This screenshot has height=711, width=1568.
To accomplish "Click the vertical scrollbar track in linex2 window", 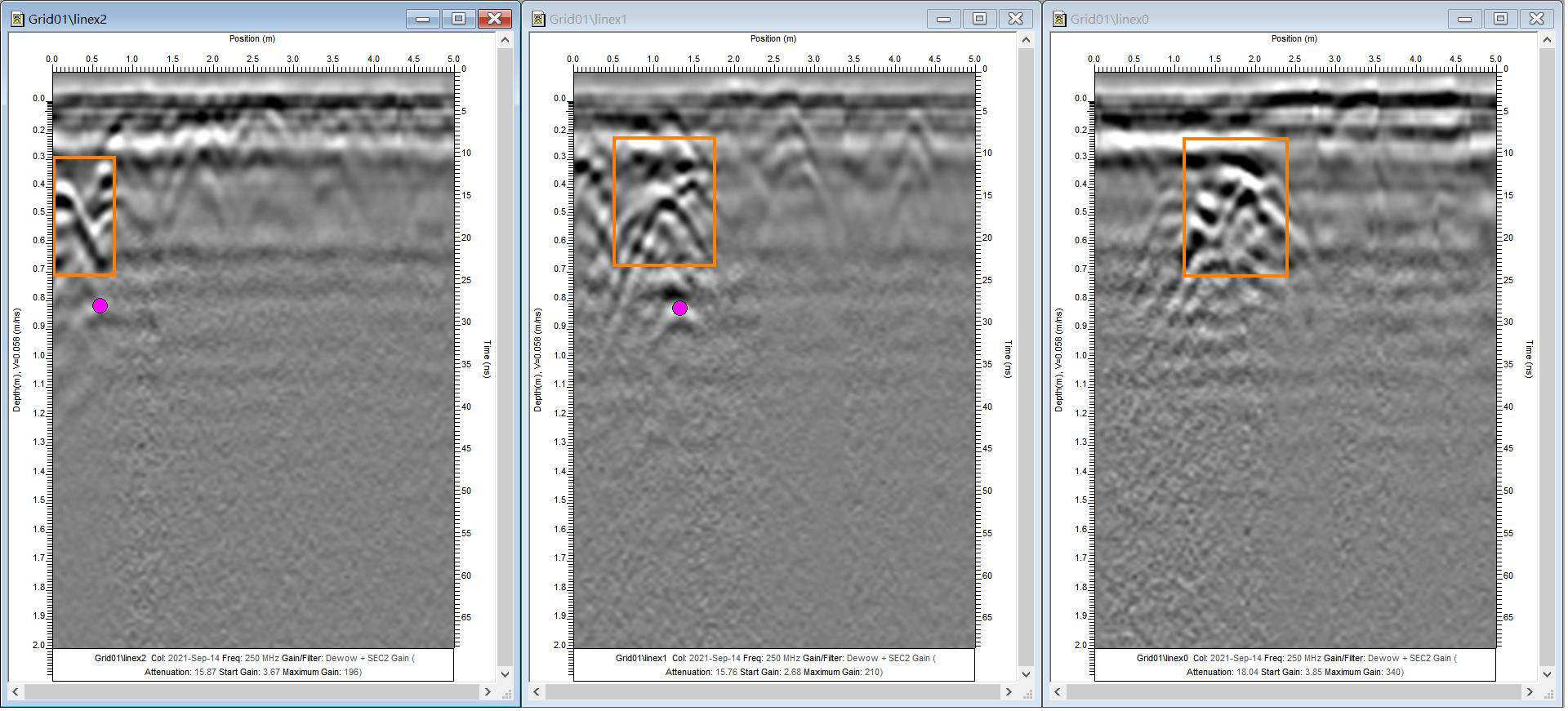I will coord(505,357).
